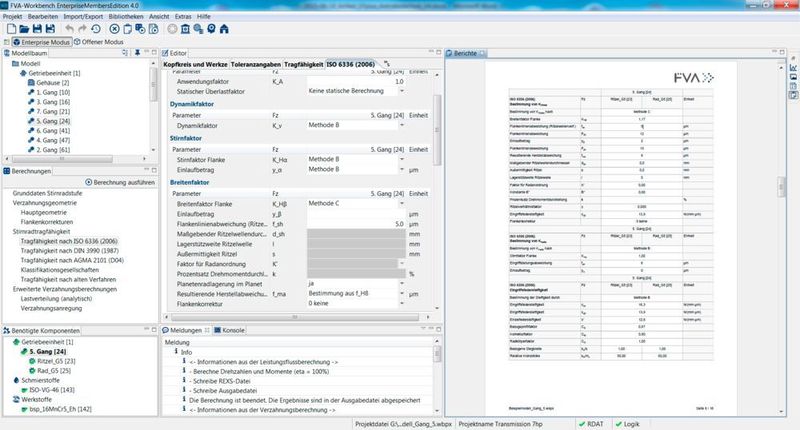Viewport: 800px width, 430px height.
Task: Click the editor panel vertical scrollbar
Action: pyautogui.click(x=438, y=150)
